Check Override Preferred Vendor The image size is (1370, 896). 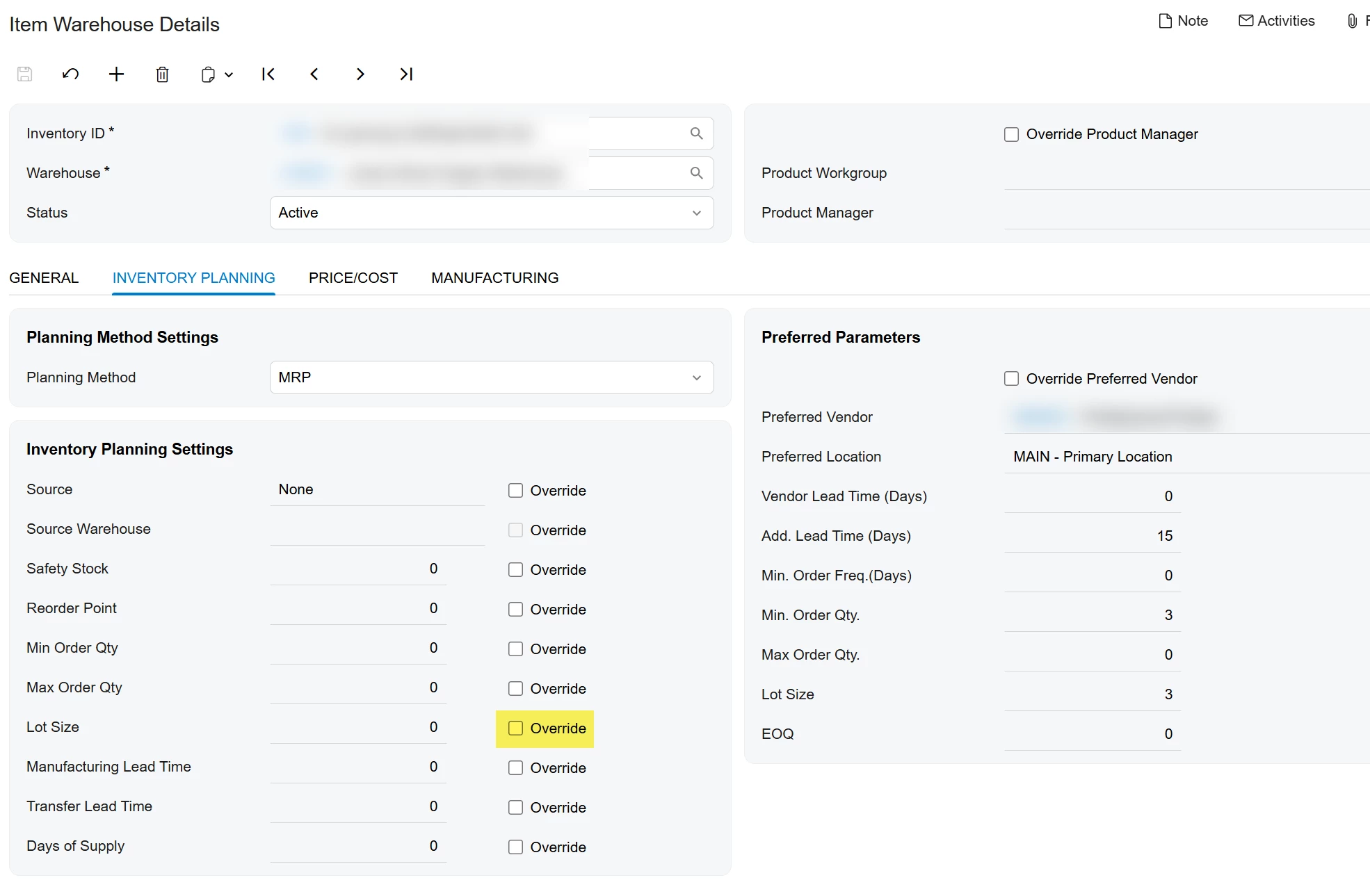tap(1011, 379)
